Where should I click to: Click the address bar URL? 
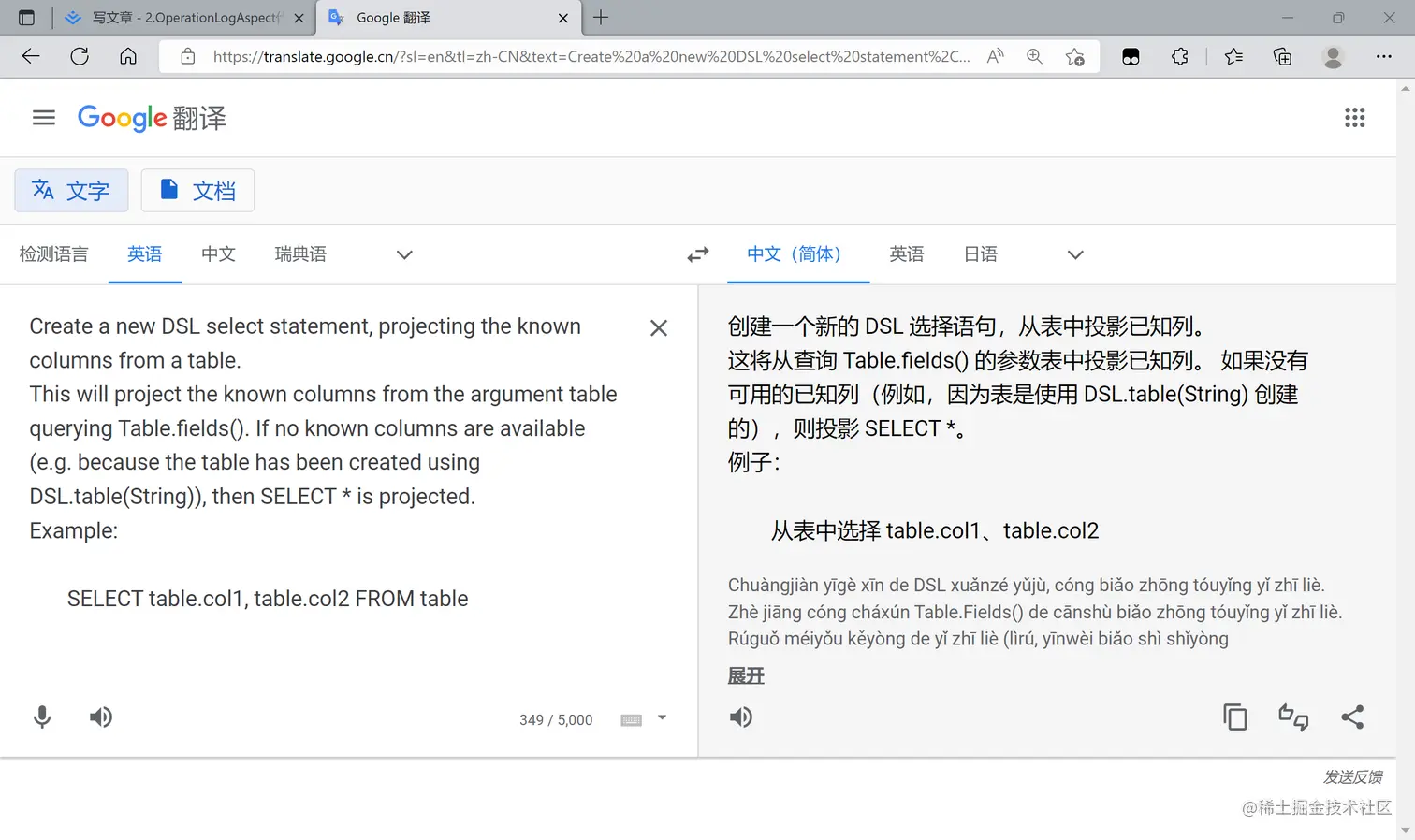591,56
